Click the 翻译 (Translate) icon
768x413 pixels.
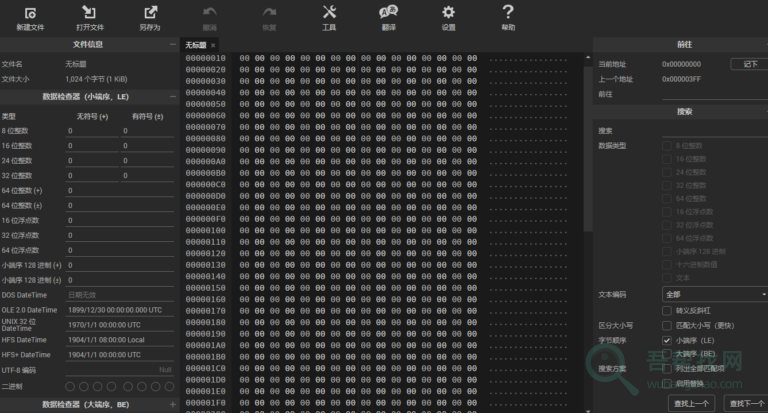pos(388,13)
